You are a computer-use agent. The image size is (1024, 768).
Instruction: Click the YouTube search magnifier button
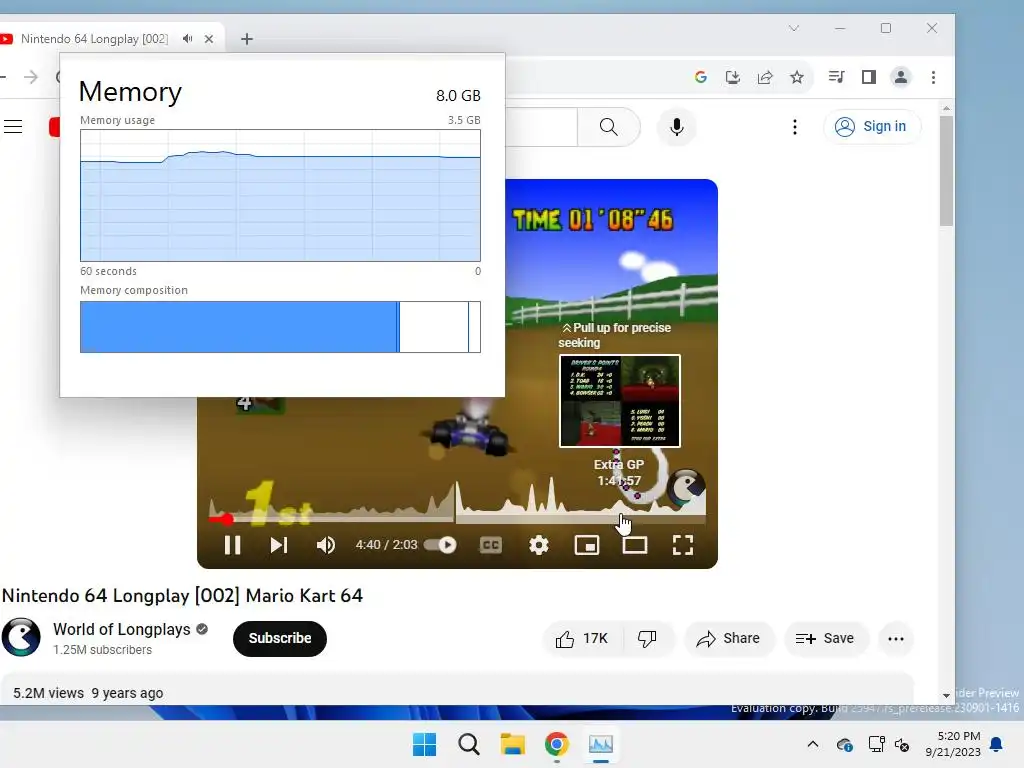[x=609, y=127]
